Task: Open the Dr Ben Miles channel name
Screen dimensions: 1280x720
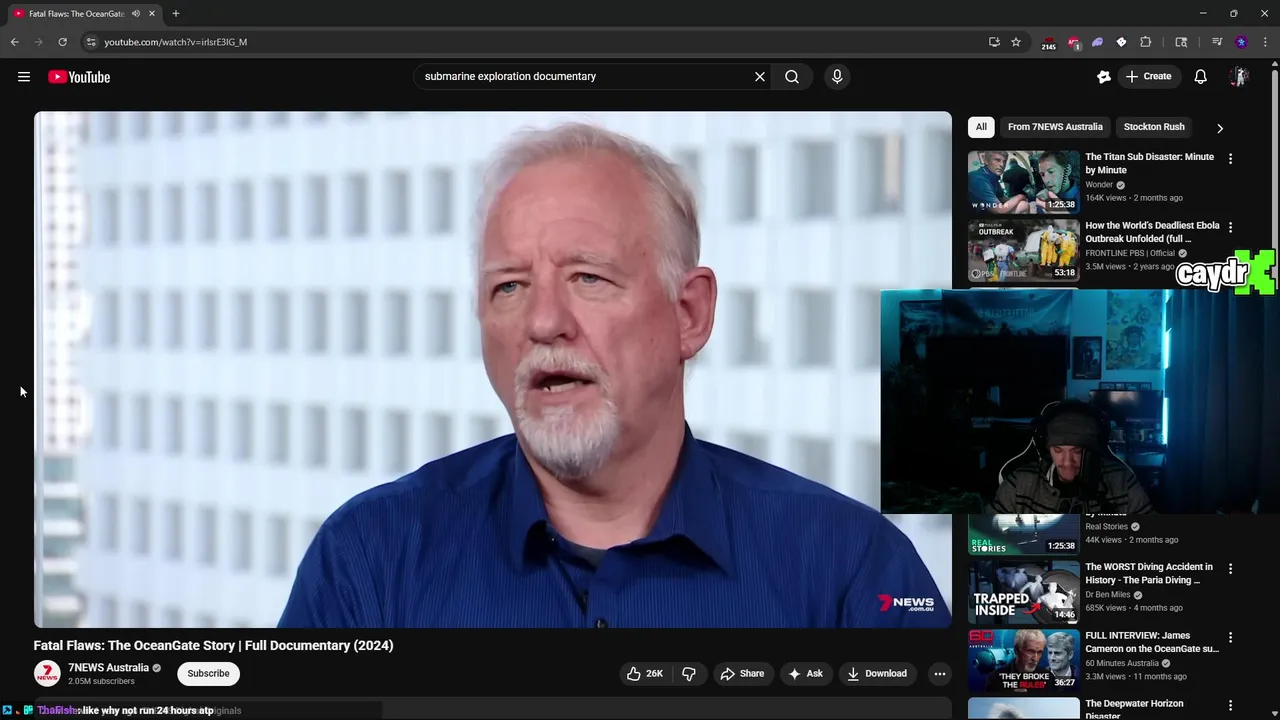Action: click(x=1109, y=595)
